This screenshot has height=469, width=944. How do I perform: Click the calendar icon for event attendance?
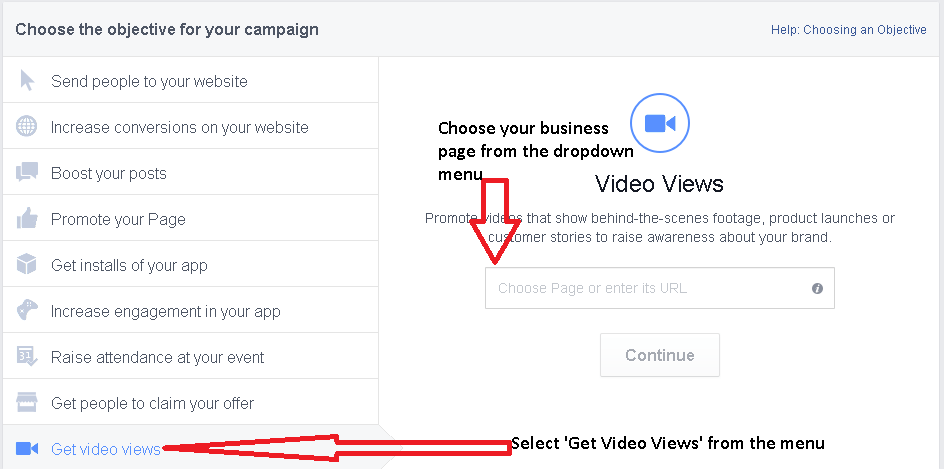(27, 357)
